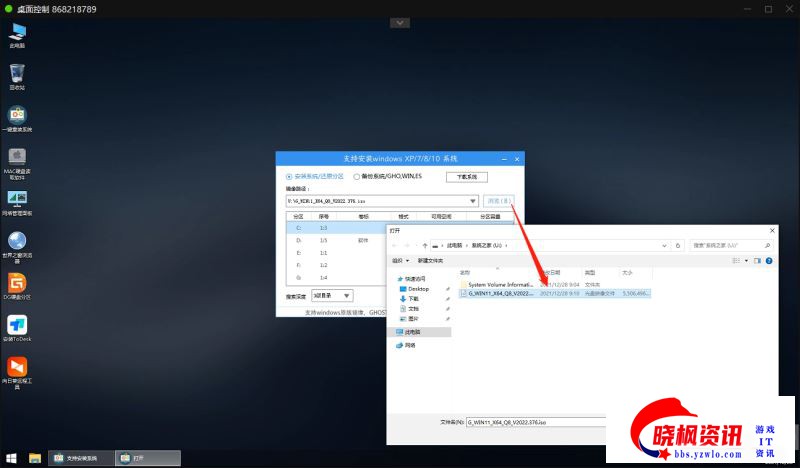Click the Windows Start button
The width and height of the screenshot is (800, 468).
(11, 458)
